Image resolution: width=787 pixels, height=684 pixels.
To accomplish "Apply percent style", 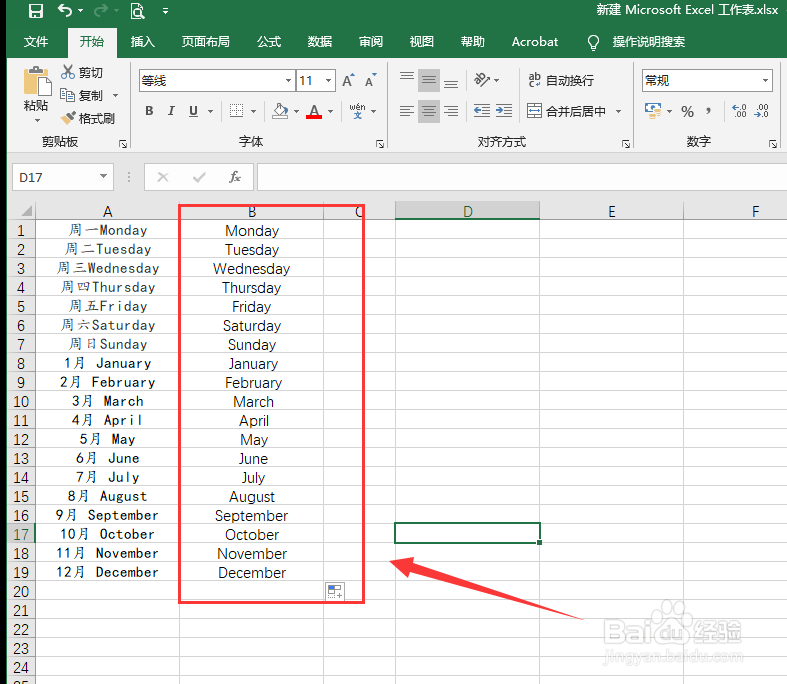I will [687, 111].
